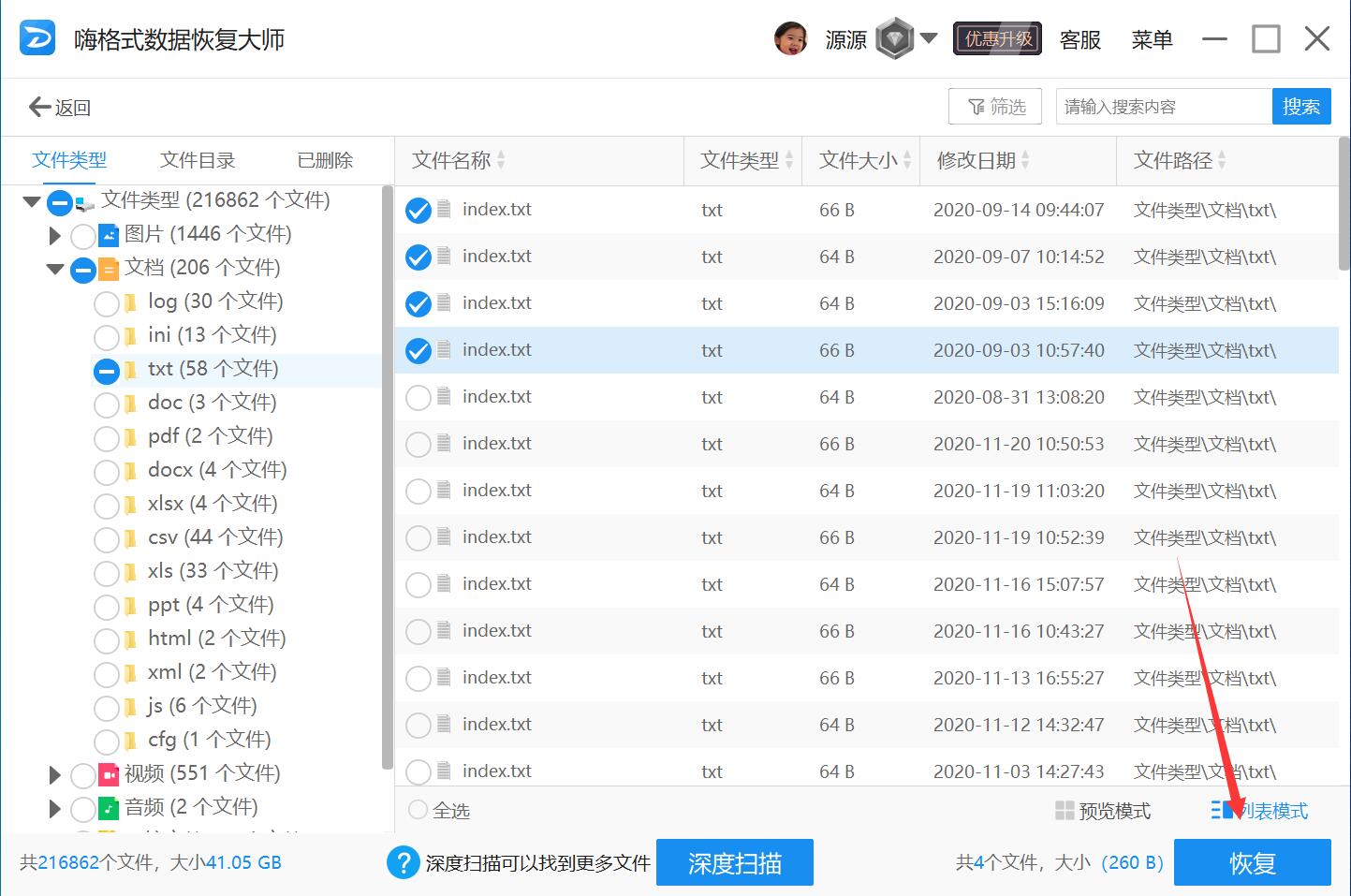Click the 嗨格式数据恢复大师 app logo icon
This screenshot has width=1351, height=896.
(x=37, y=38)
